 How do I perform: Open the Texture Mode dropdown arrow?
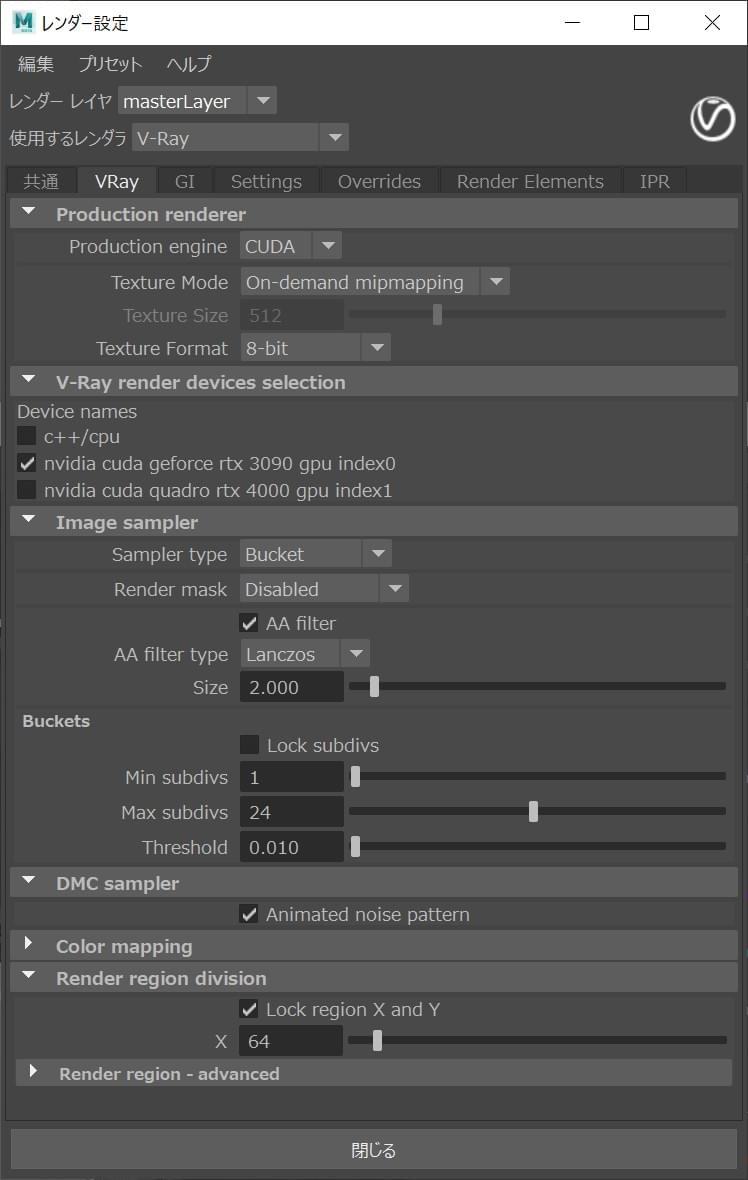495,281
